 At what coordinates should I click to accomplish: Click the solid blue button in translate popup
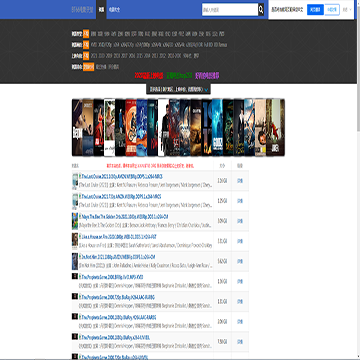(x=315, y=10)
